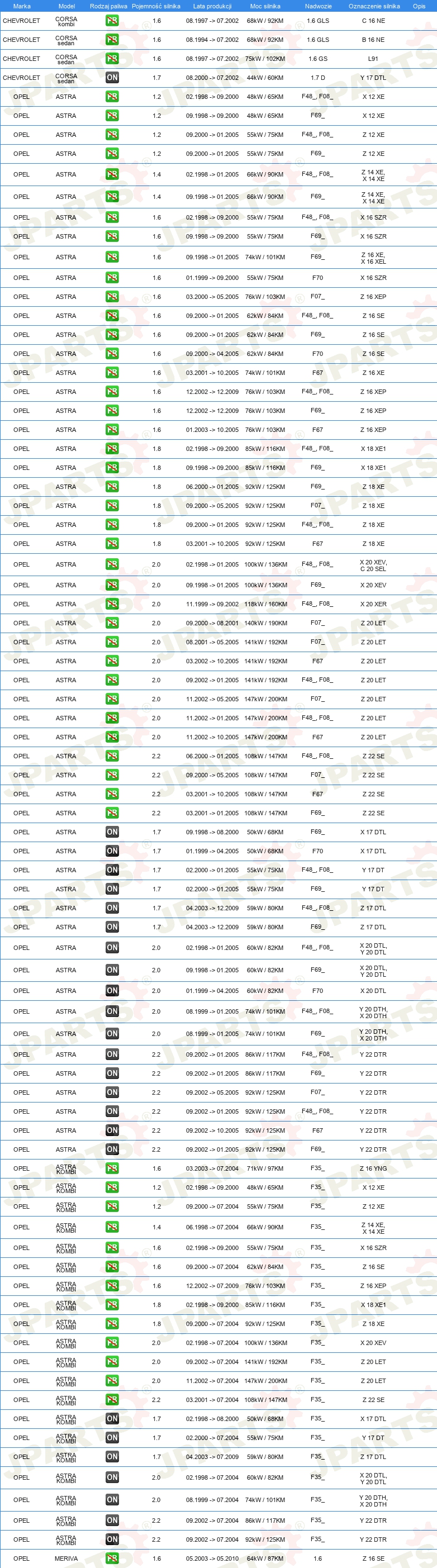This screenshot has width=437, height=1568.
Task: Select the engine code L91
Action: [x=373, y=59]
